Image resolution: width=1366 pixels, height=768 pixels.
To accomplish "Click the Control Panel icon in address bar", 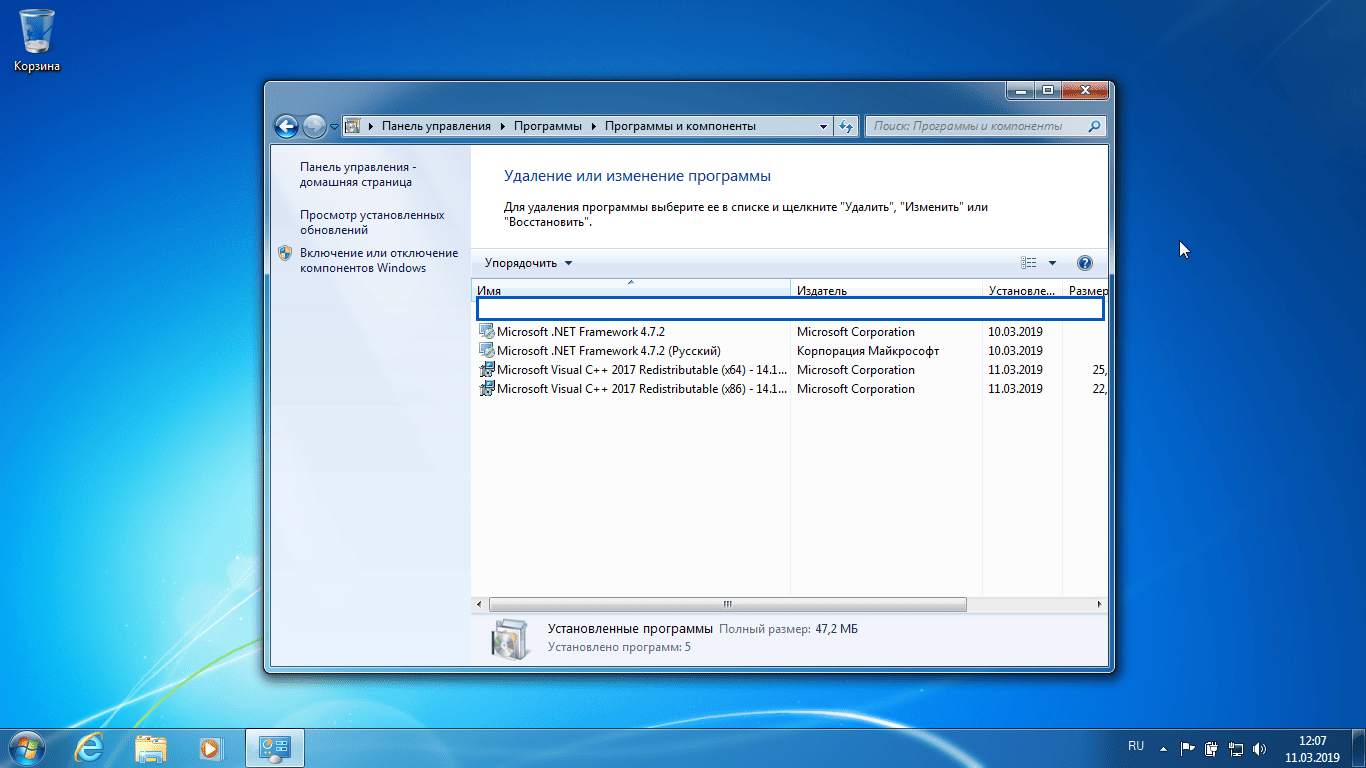I will tap(352, 126).
